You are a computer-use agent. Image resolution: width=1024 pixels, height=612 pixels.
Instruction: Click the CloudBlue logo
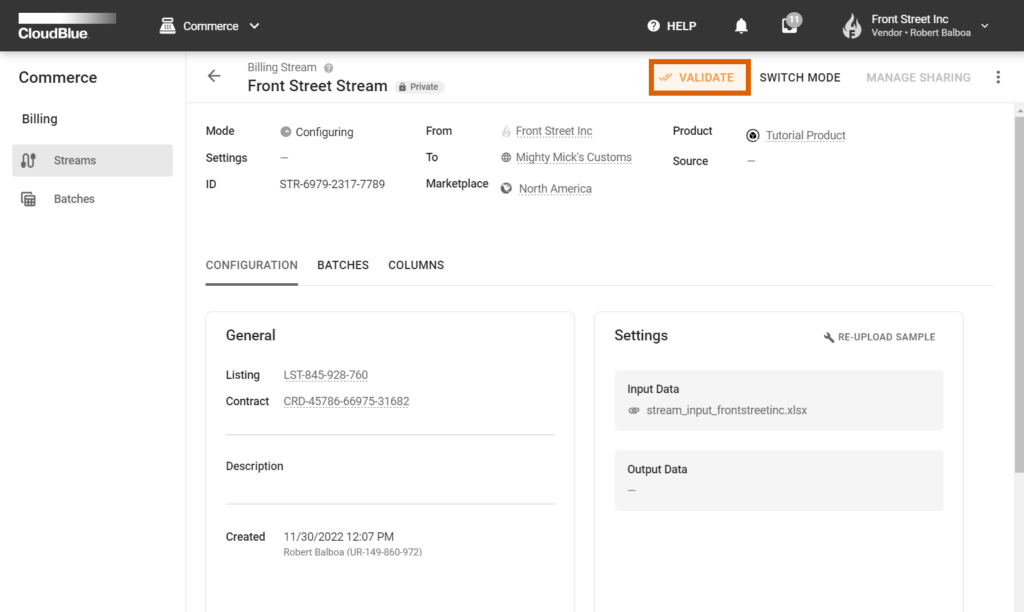pyautogui.click(x=67, y=25)
